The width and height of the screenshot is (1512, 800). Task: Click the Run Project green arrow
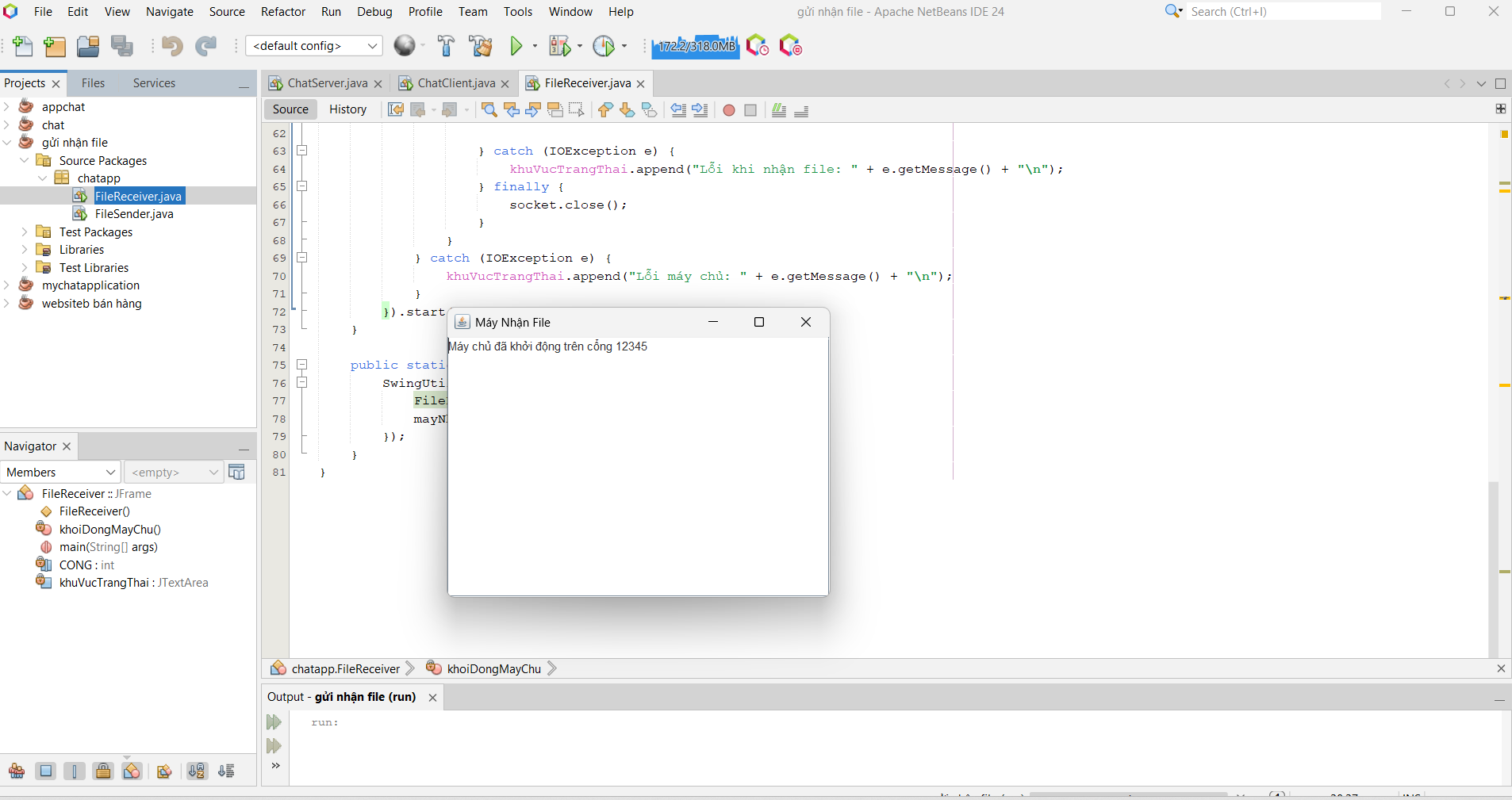coord(516,46)
